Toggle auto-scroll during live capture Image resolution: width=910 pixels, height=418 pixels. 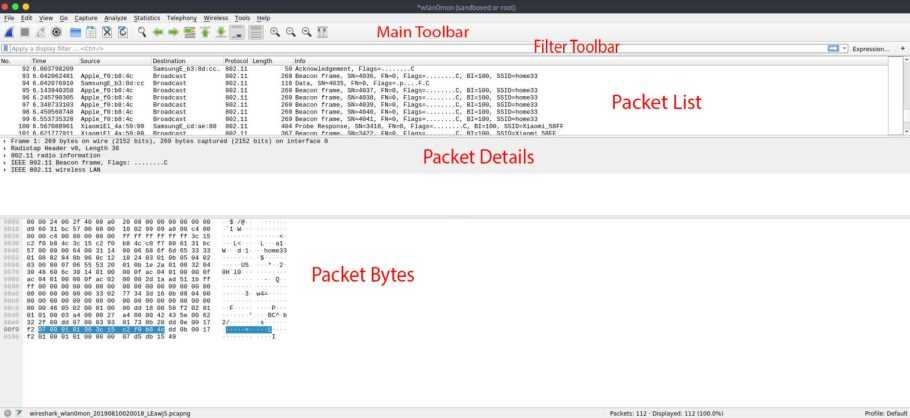237,32
